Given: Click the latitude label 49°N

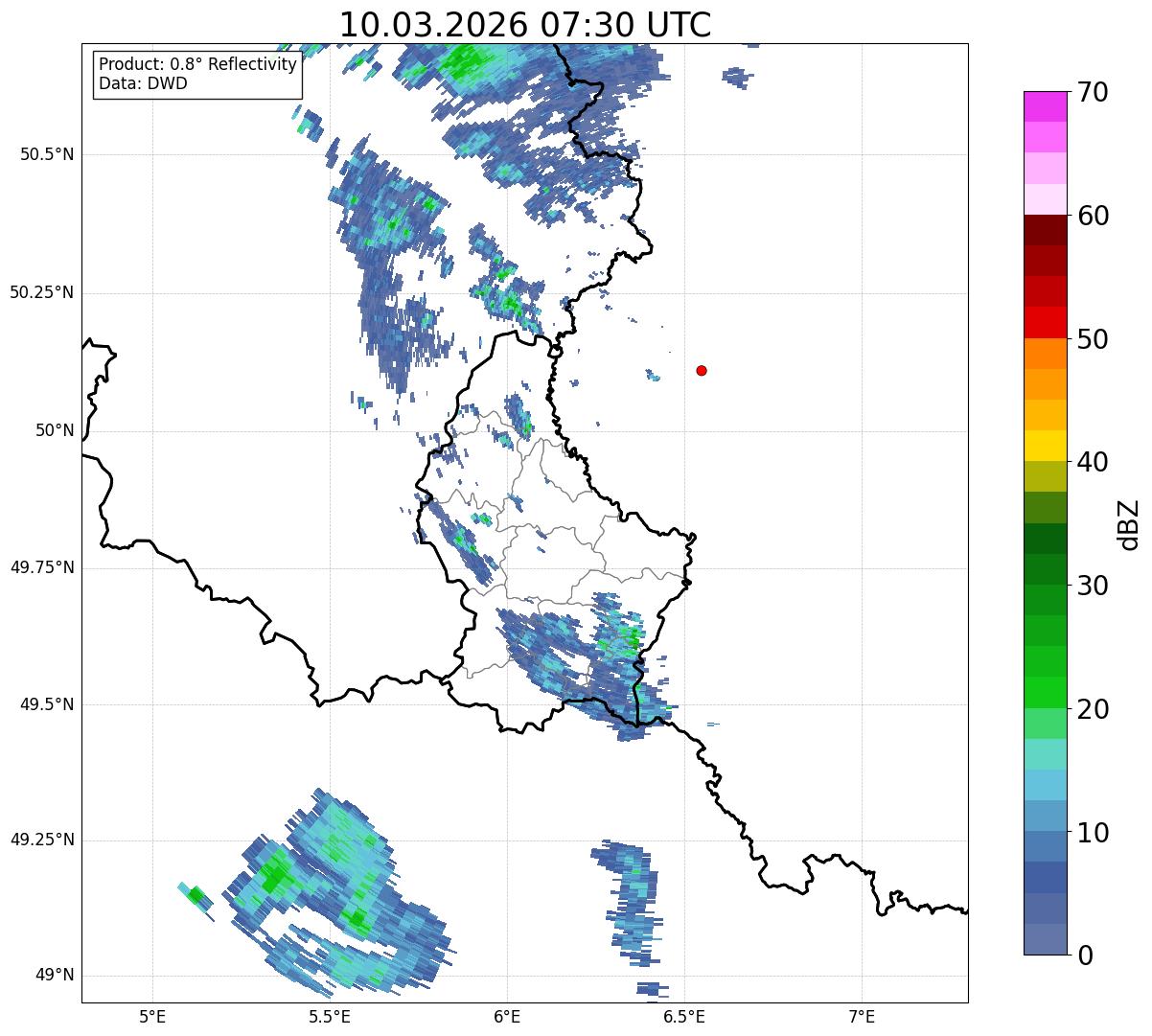Looking at the screenshot, I should coord(55,976).
